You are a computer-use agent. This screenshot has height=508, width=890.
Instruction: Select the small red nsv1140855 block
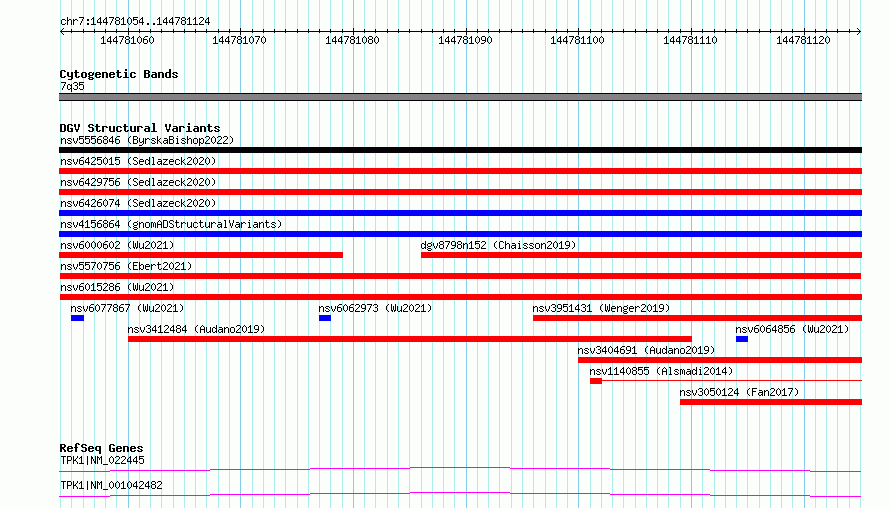tap(596, 381)
